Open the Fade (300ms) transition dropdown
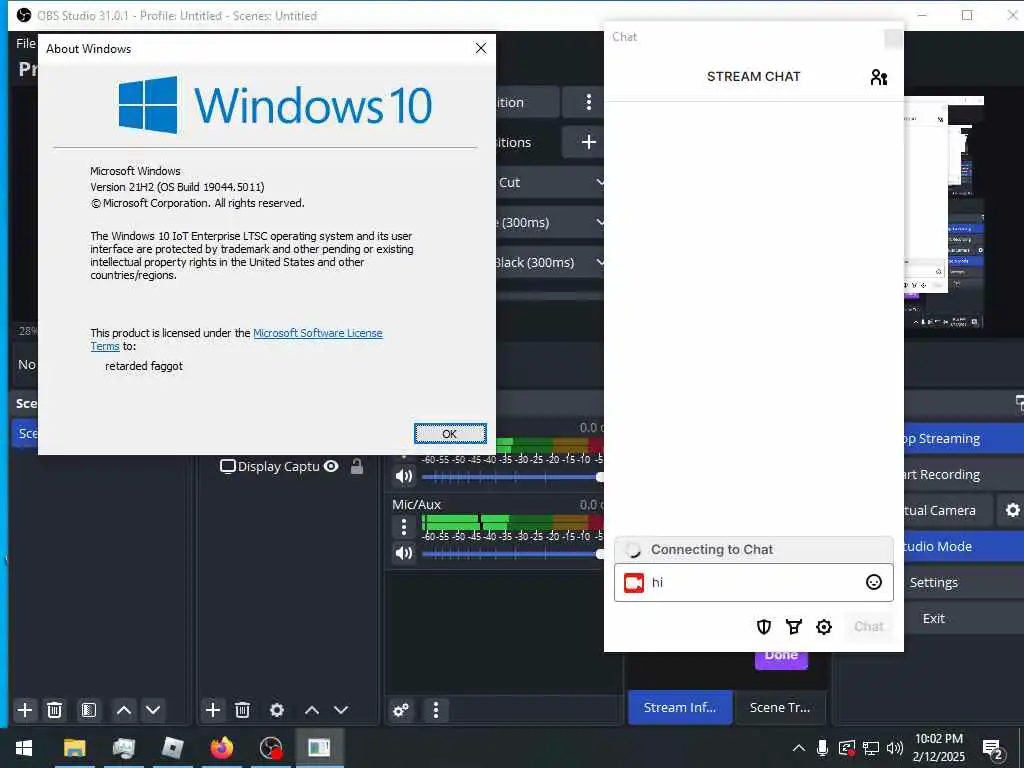This screenshot has height=768, width=1024. (550, 223)
